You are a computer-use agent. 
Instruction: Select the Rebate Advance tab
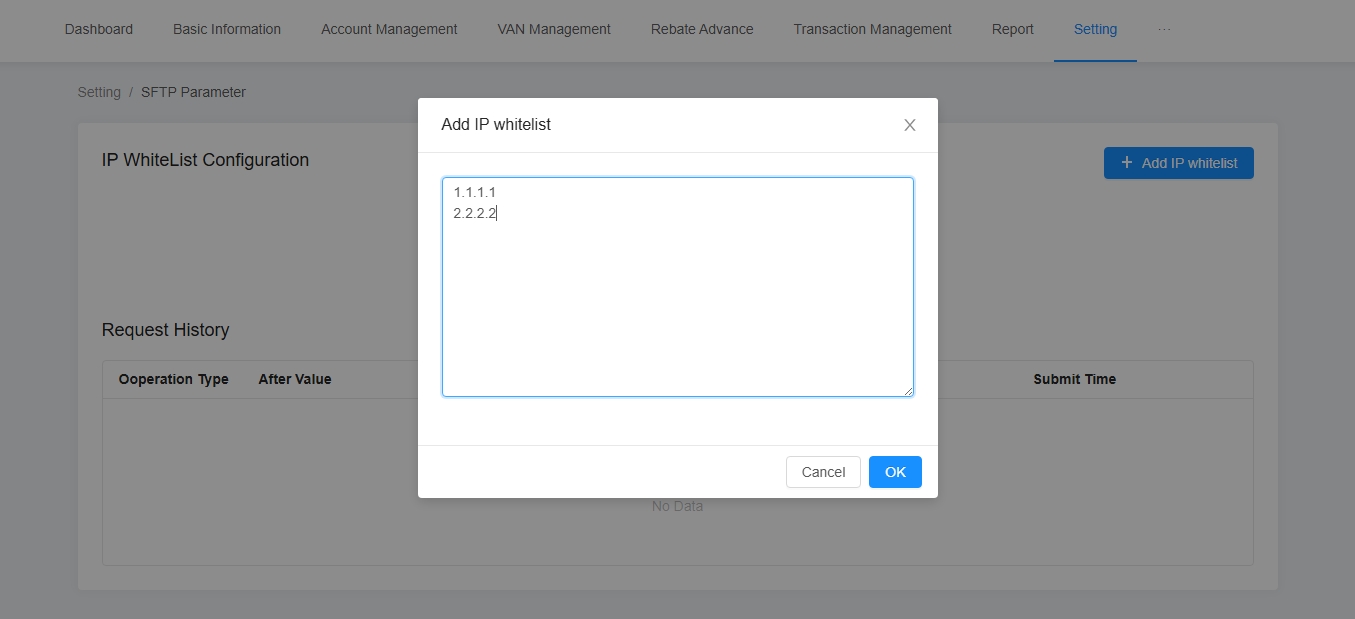702,29
